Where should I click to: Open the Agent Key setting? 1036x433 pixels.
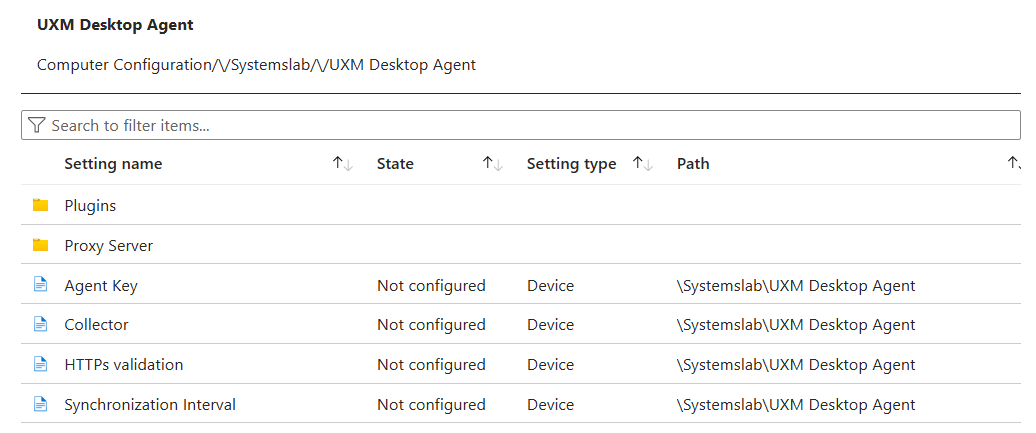pos(101,286)
